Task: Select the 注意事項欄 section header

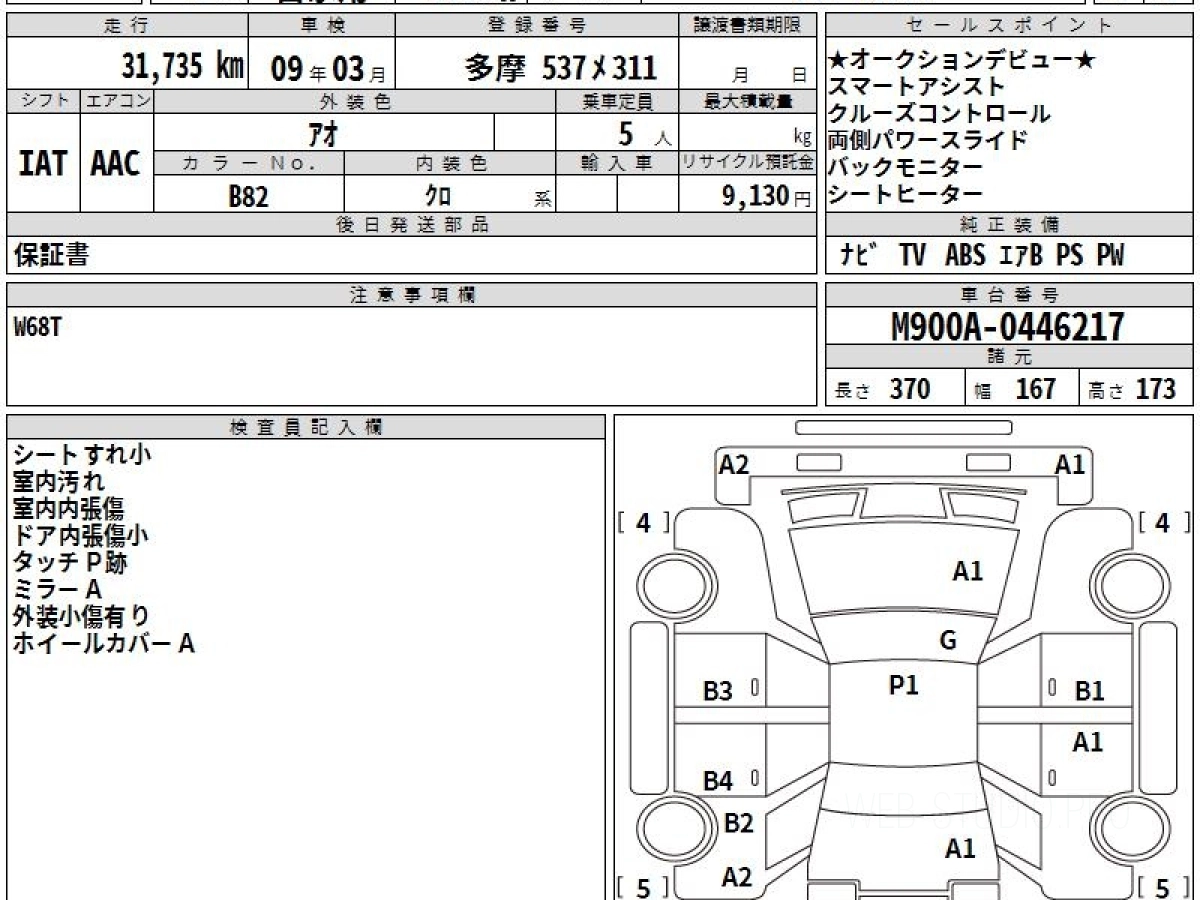Action: point(413,295)
